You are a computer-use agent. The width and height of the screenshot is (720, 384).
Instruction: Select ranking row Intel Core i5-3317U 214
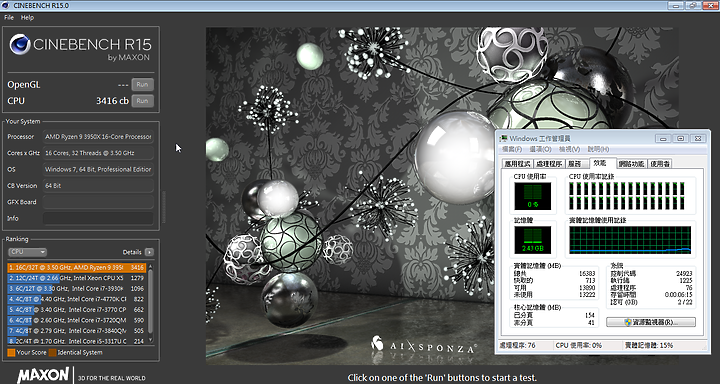(77, 341)
